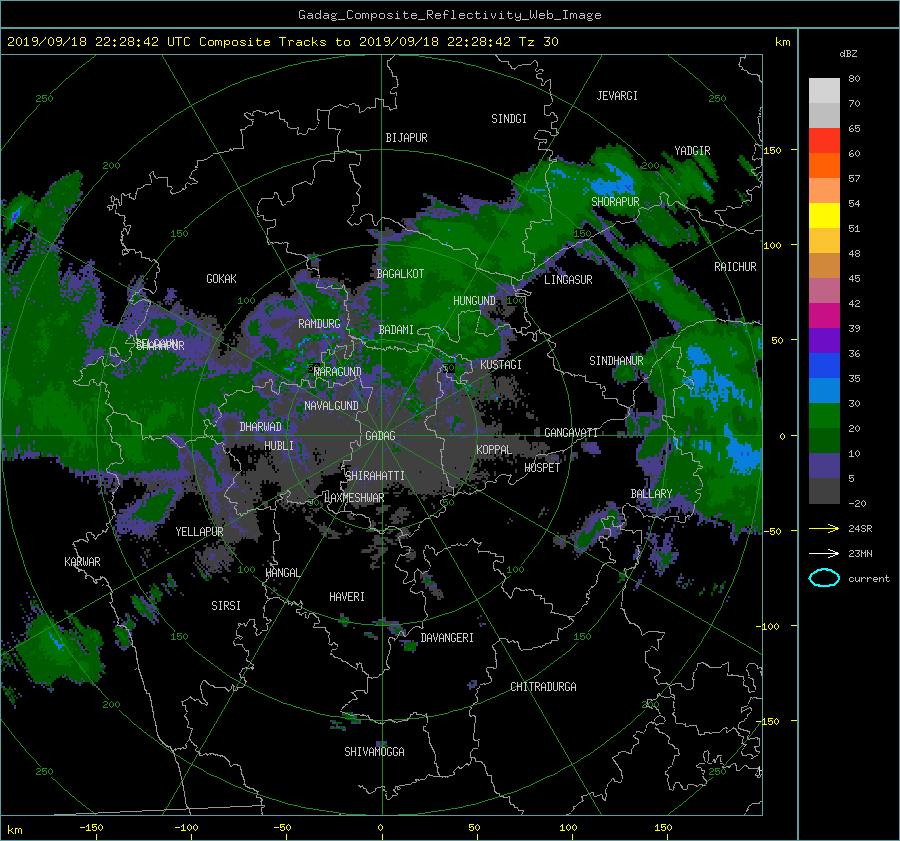Click the 'current' legend label
This screenshot has height=841, width=900.
[869, 579]
